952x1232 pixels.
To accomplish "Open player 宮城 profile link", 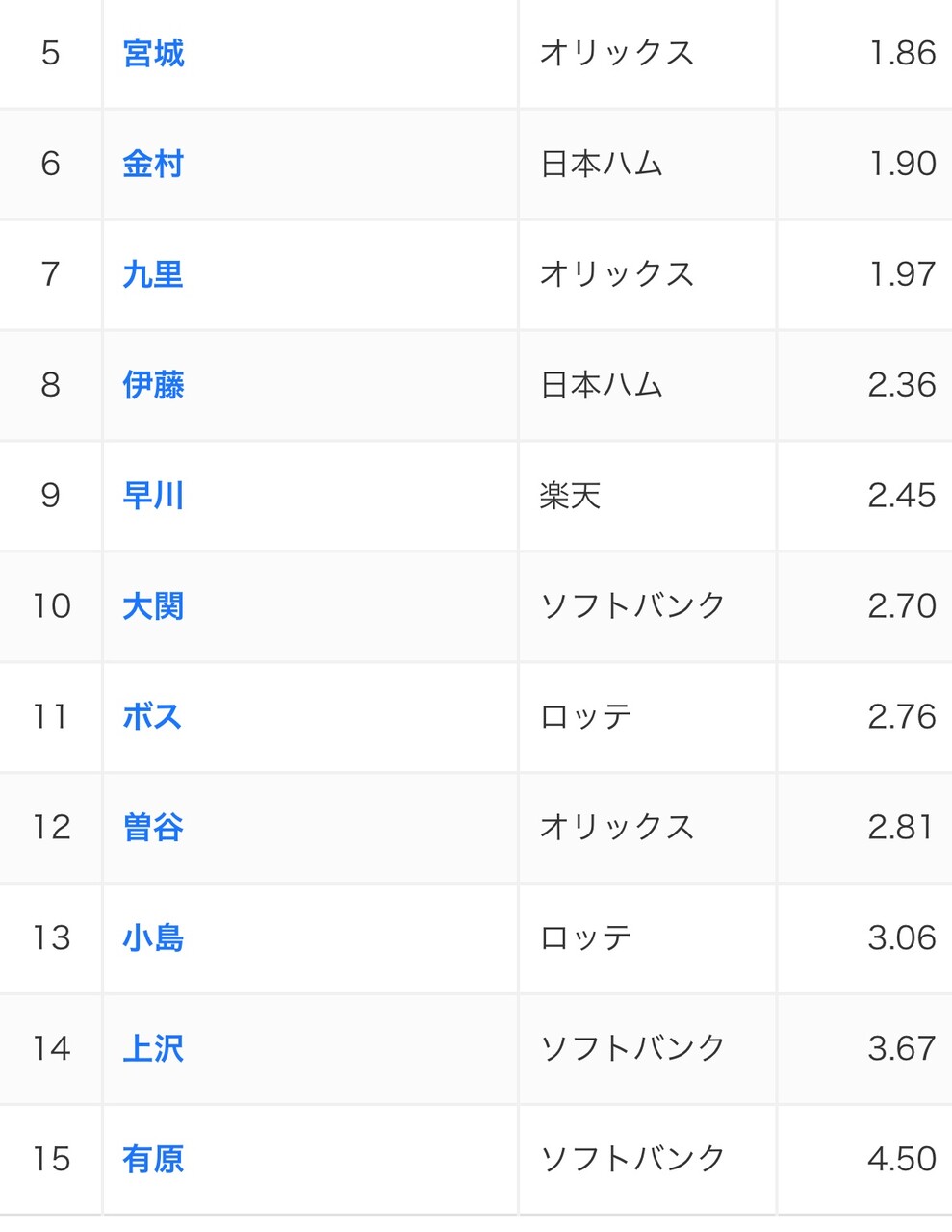I will coord(153,53).
